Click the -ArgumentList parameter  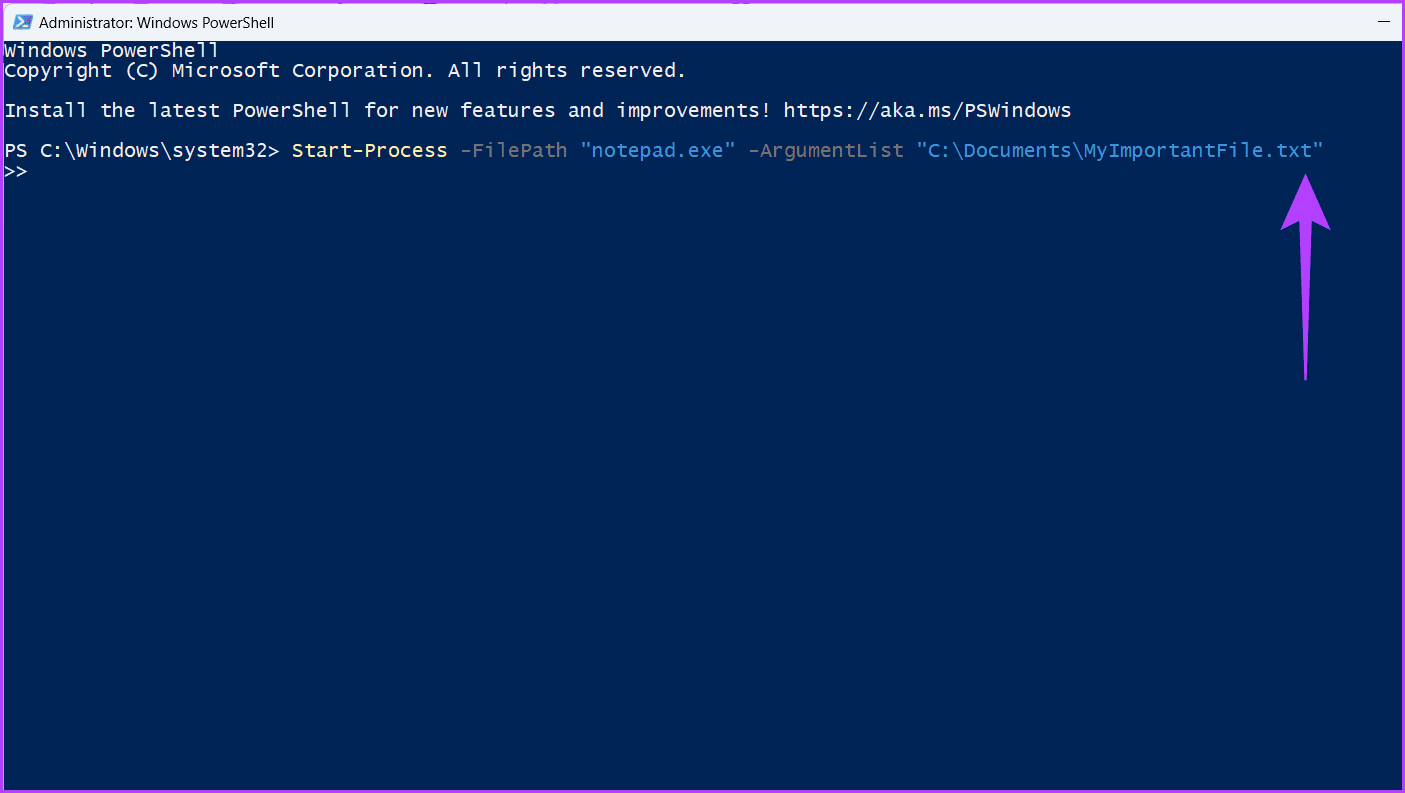point(826,150)
